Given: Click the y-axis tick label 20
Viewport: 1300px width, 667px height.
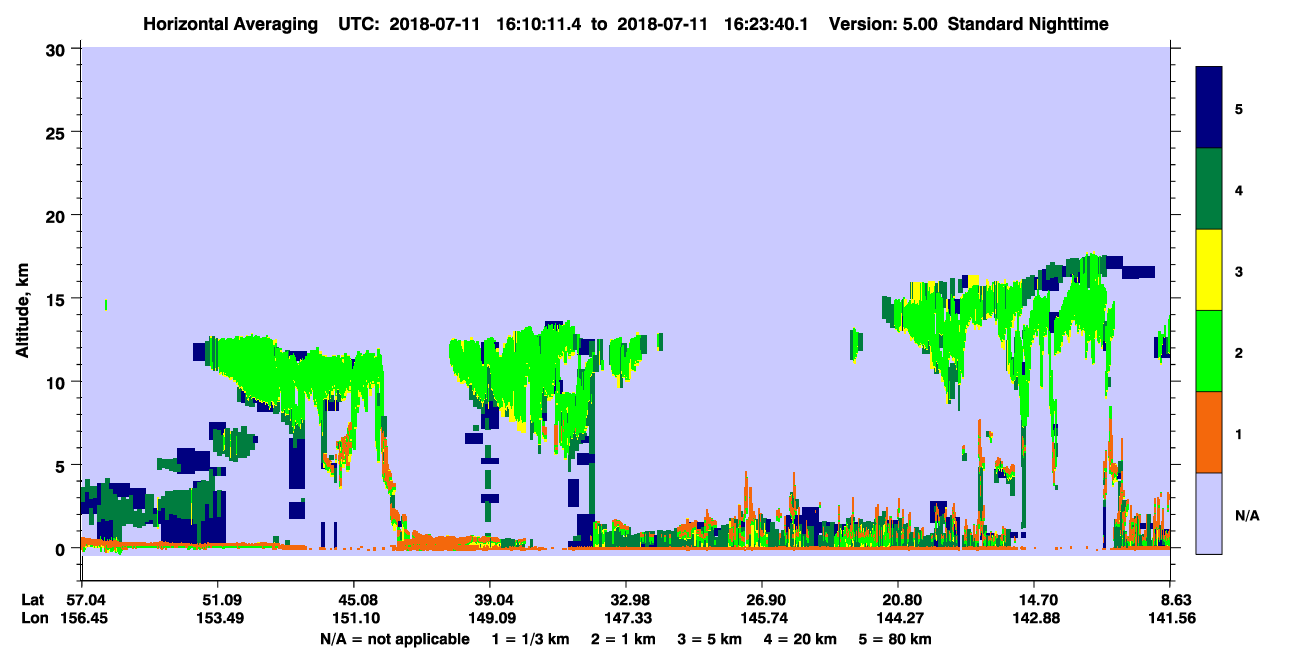Looking at the screenshot, I should [57, 215].
